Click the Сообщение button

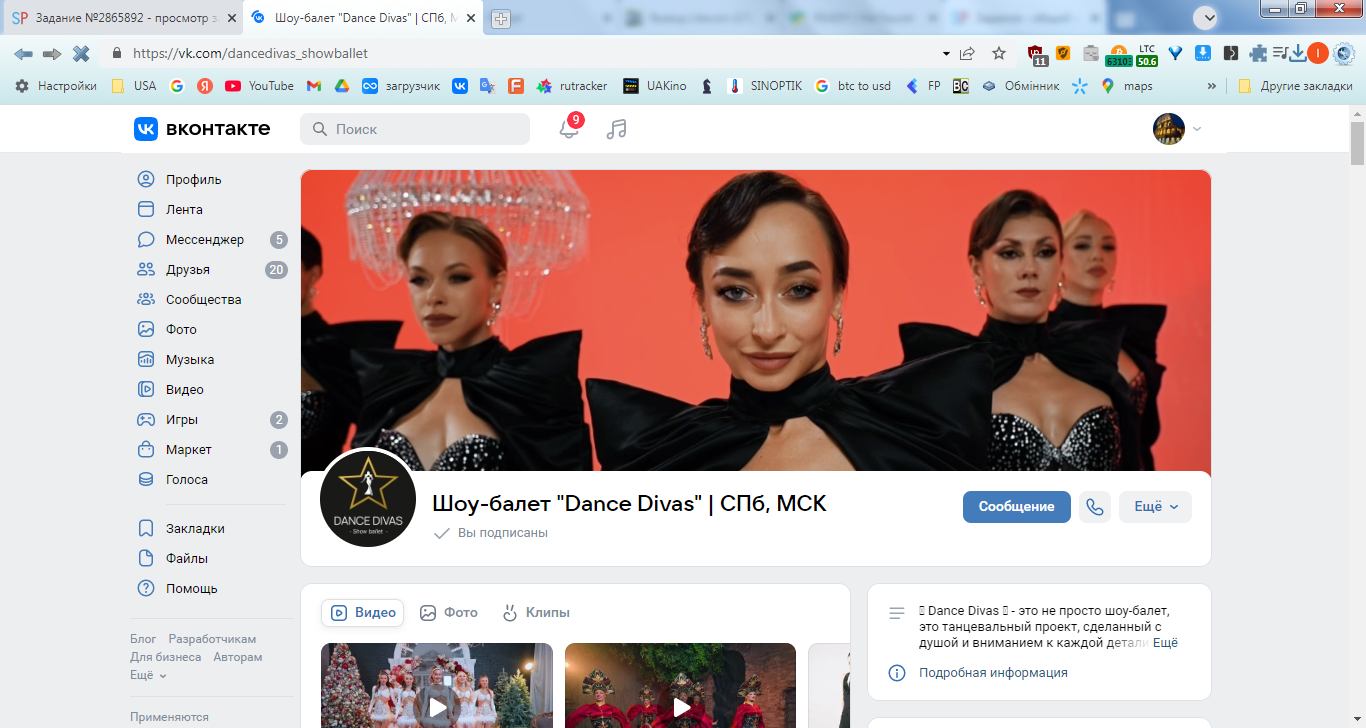(x=1016, y=507)
